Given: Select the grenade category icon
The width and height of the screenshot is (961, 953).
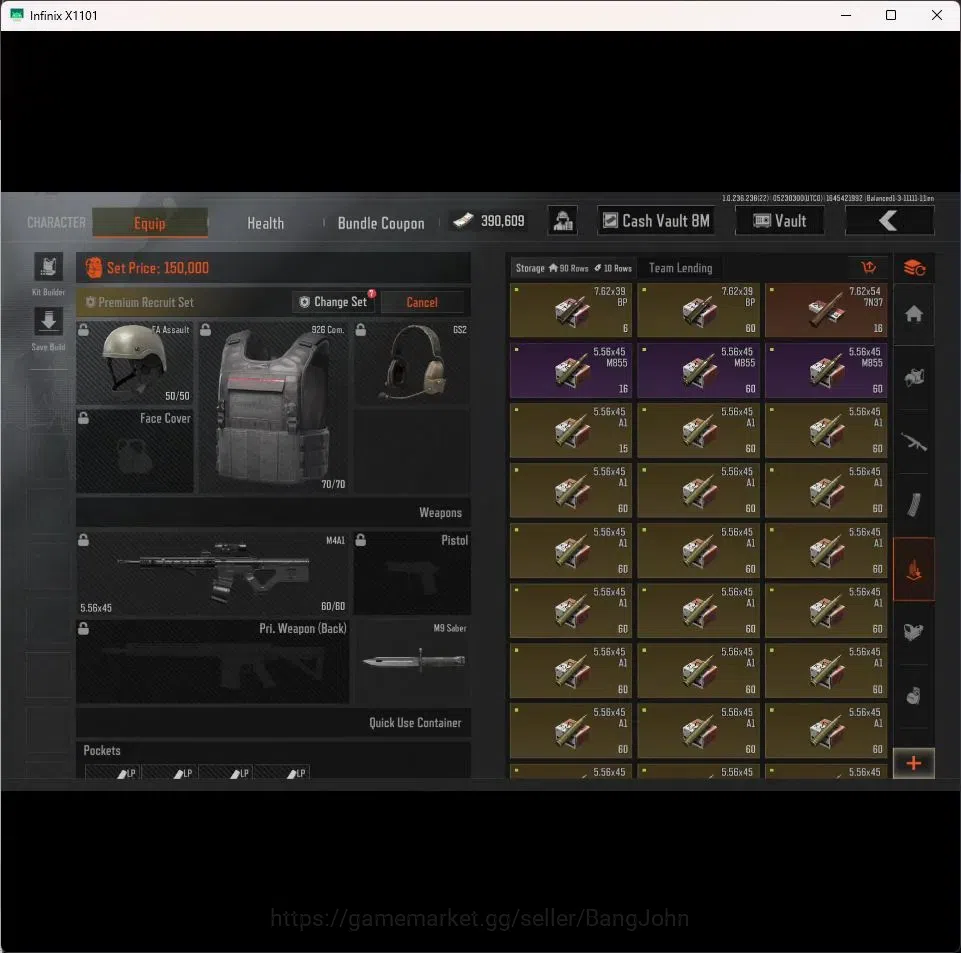Looking at the screenshot, I should (914, 696).
